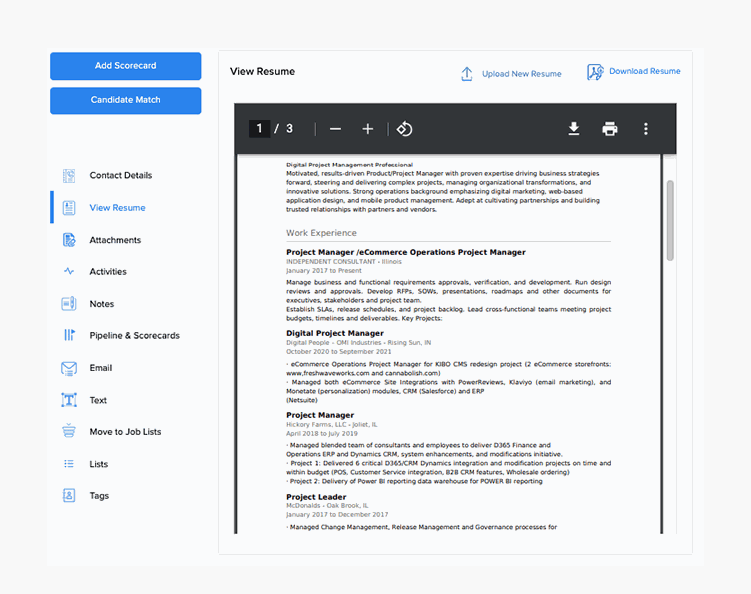Print the resume PDF
The height and width of the screenshot is (594, 751).
(x=610, y=128)
